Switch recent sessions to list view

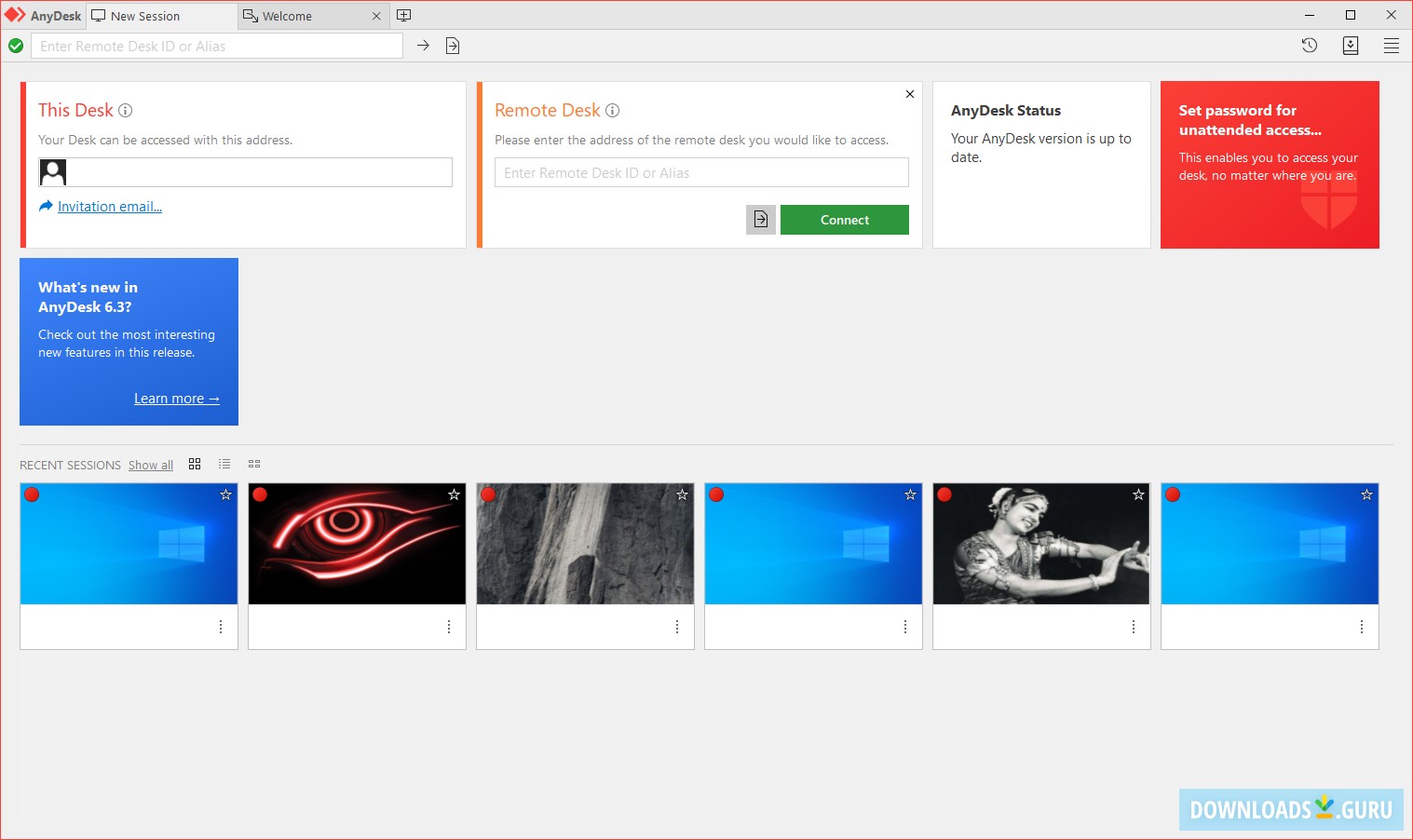pos(224,464)
